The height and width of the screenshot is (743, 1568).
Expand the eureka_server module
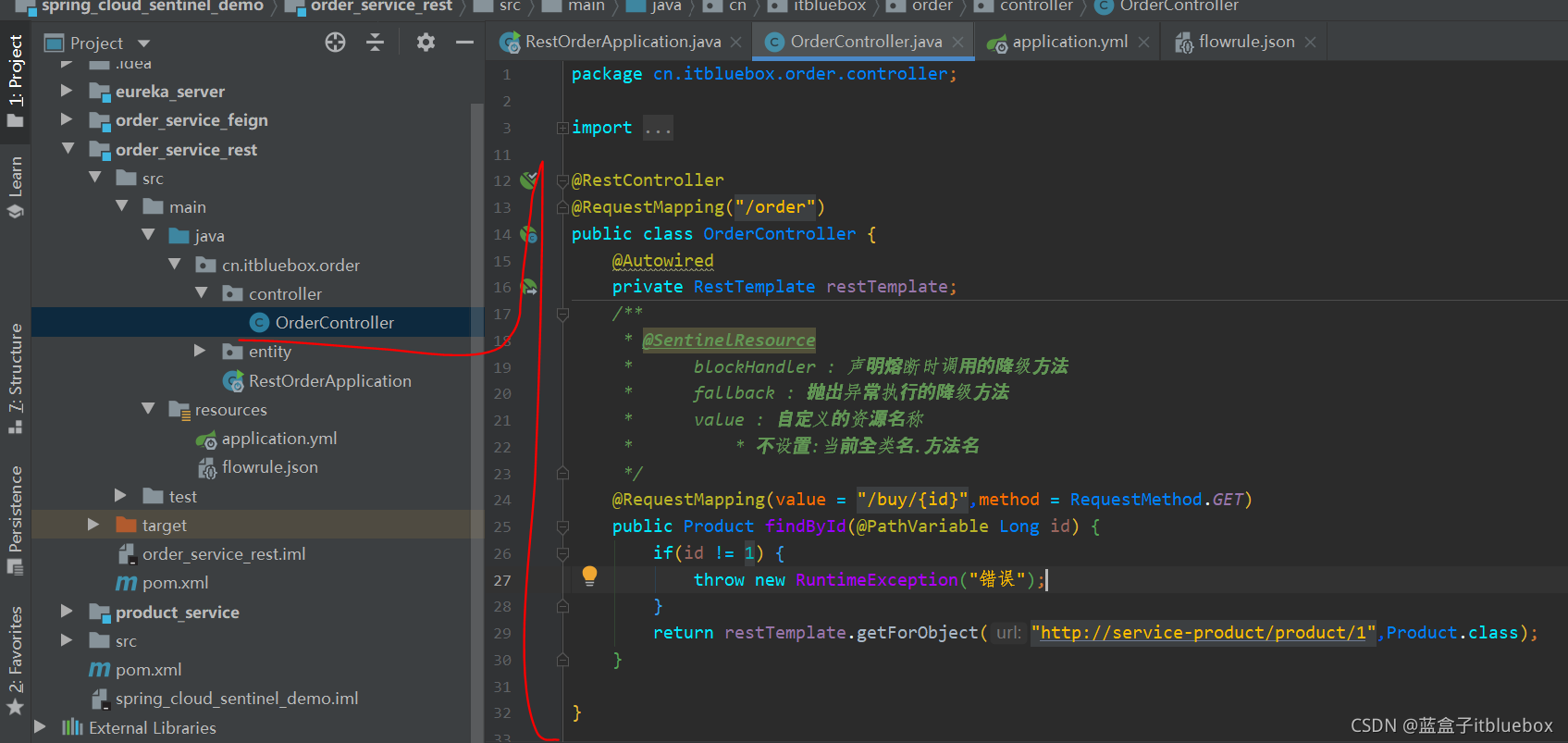coord(67,91)
